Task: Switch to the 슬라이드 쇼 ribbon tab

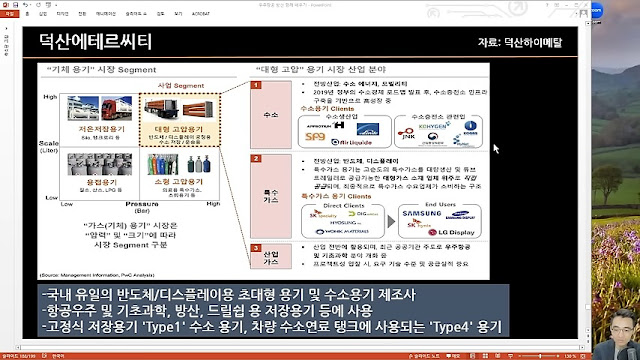Action: click(x=136, y=13)
